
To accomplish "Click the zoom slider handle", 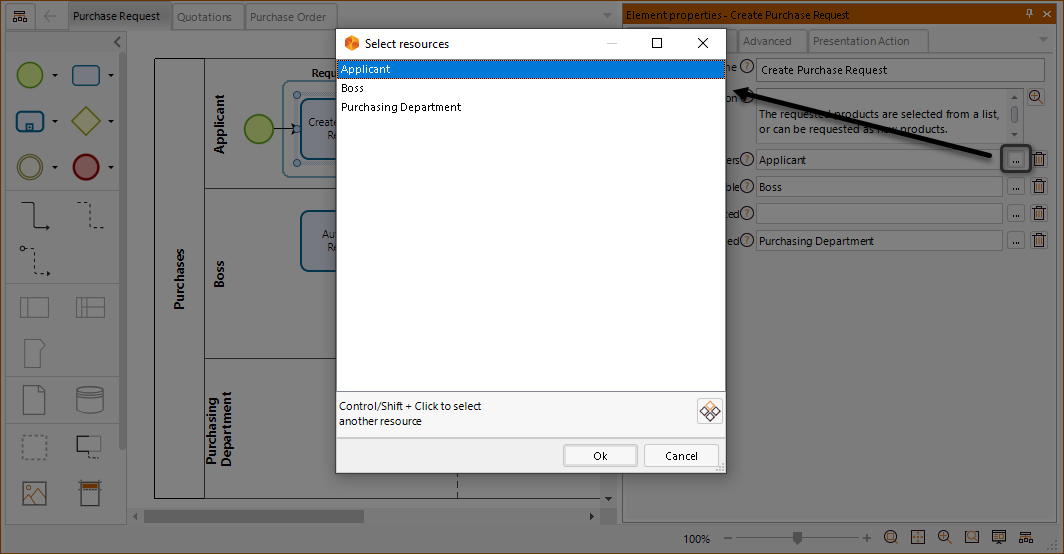I will tap(797, 538).
